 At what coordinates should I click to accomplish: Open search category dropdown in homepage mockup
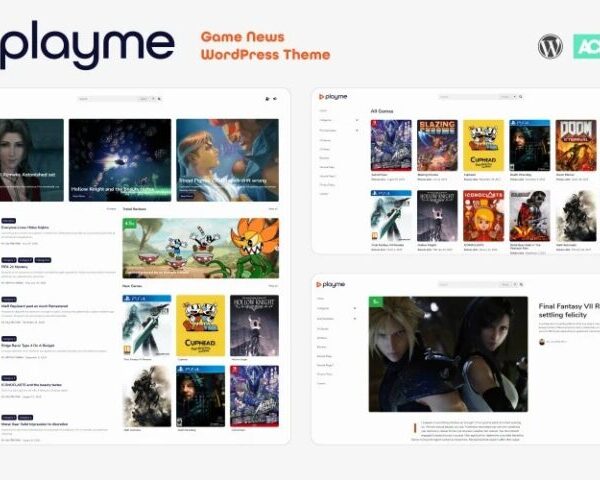tap(147, 99)
